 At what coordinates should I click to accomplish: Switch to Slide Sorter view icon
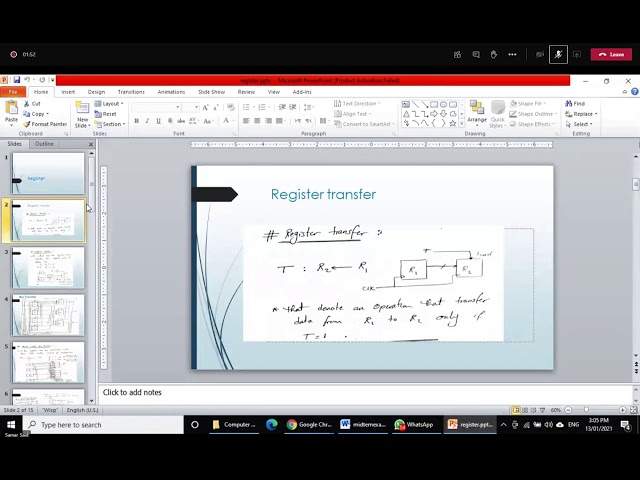[x=525, y=410]
